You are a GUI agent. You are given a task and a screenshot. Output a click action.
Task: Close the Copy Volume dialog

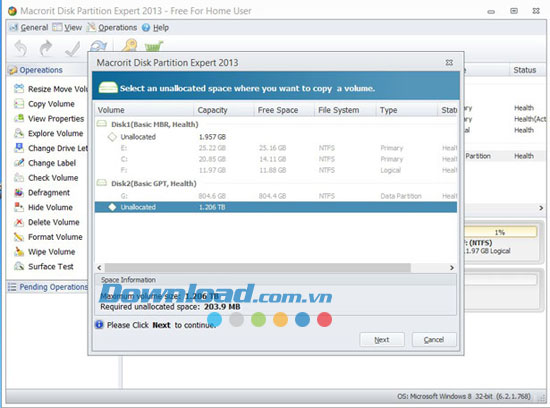449,62
